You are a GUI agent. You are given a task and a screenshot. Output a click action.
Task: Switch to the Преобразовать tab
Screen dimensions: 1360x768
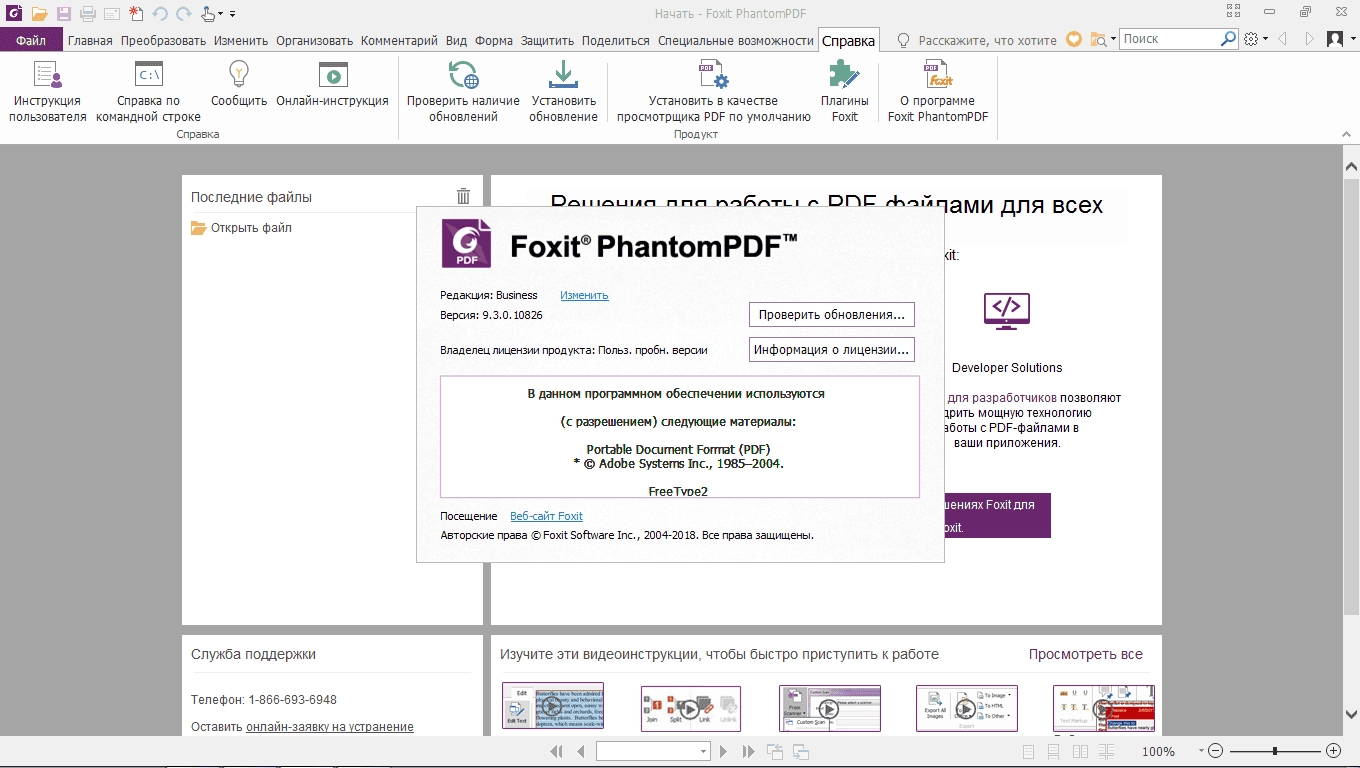click(x=163, y=40)
